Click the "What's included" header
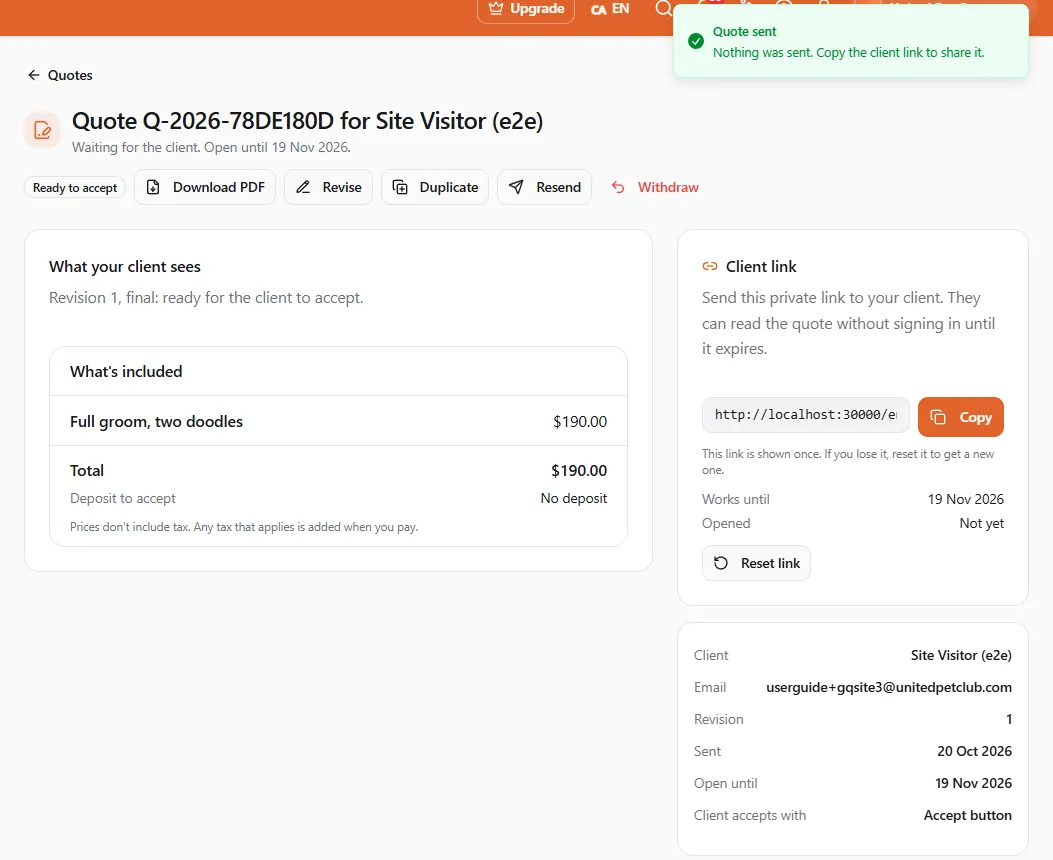 (x=126, y=371)
